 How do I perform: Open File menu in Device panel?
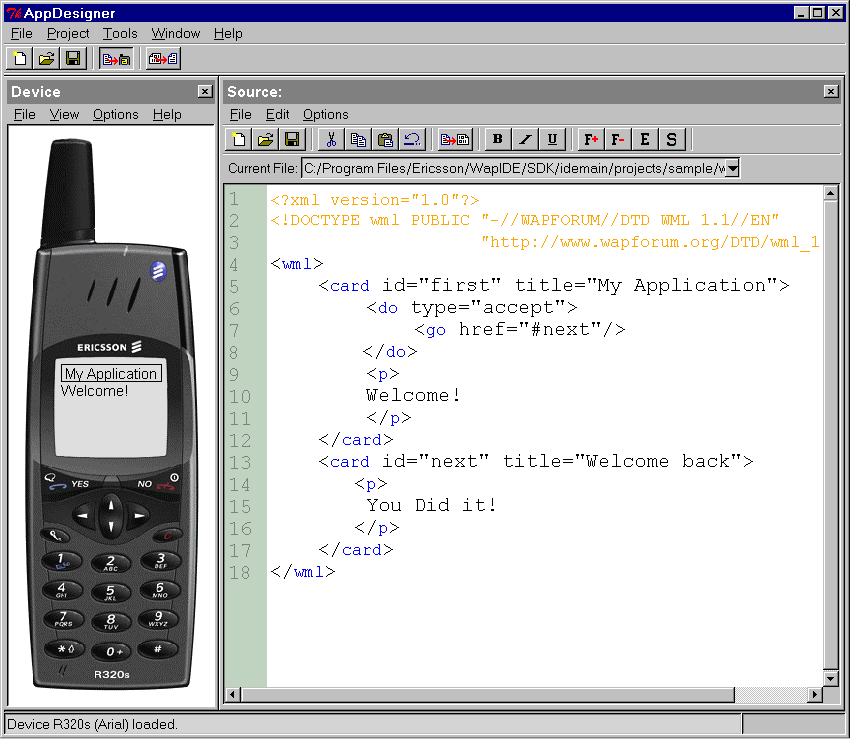(24, 114)
